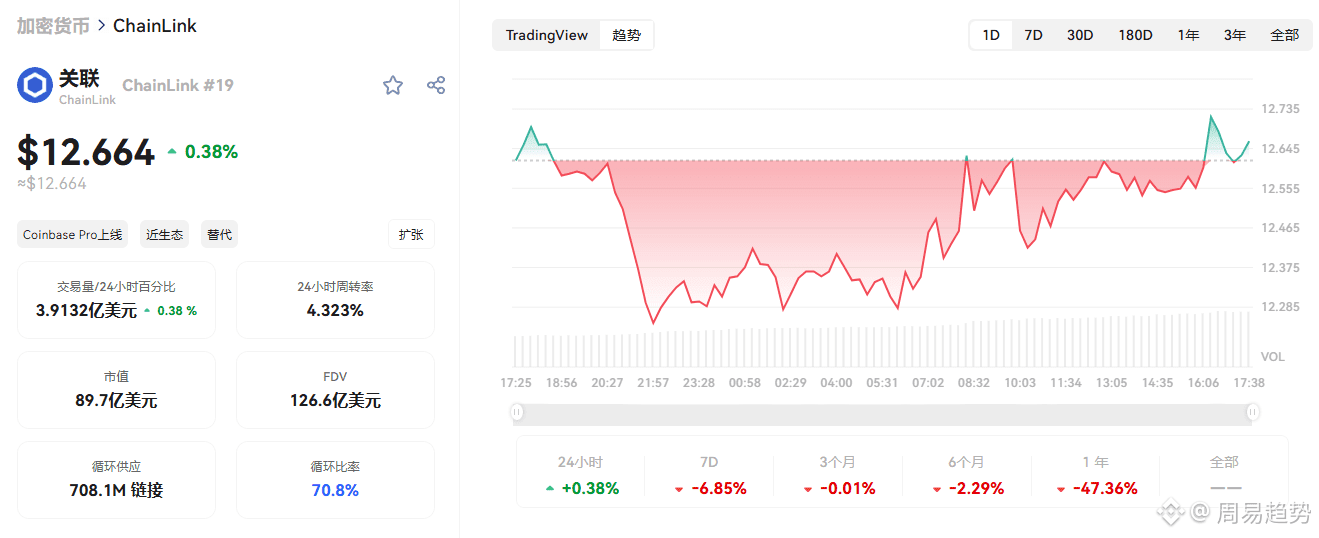This screenshot has width=1319, height=538.
Task: Select the 全部 time range
Action: (x=1284, y=35)
